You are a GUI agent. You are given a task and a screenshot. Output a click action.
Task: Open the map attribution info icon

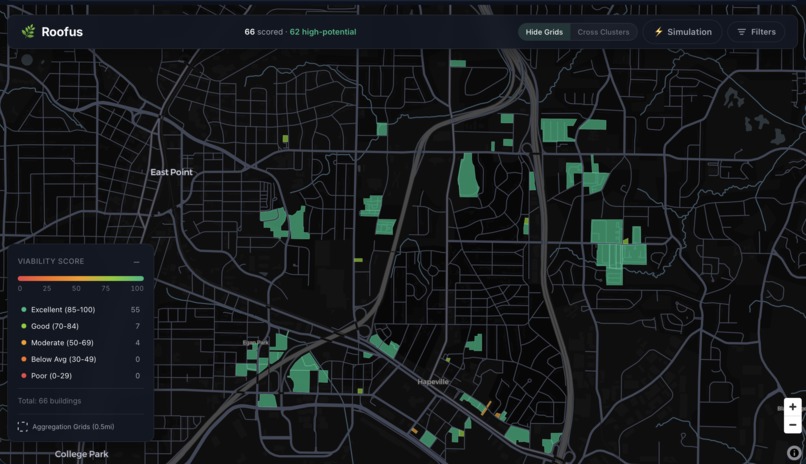[794, 453]
